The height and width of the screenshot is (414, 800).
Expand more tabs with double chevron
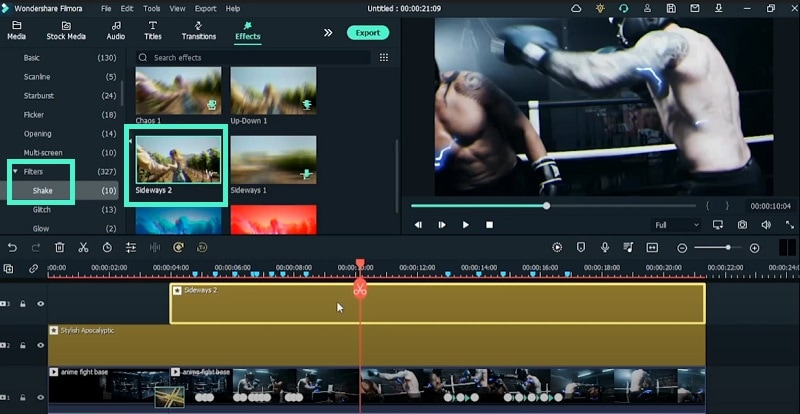tap(328, 33)
